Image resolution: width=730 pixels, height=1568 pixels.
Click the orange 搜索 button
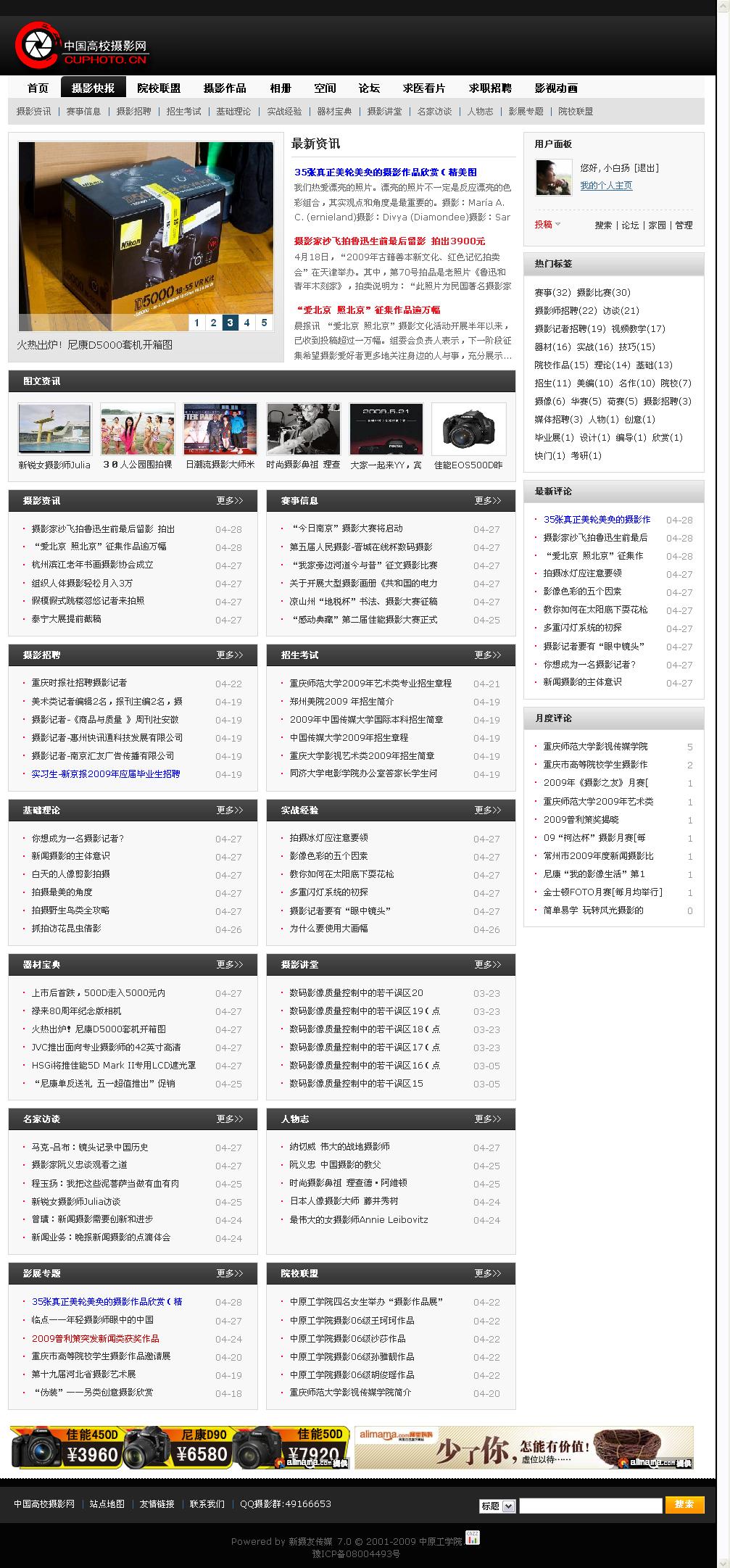684,1504
